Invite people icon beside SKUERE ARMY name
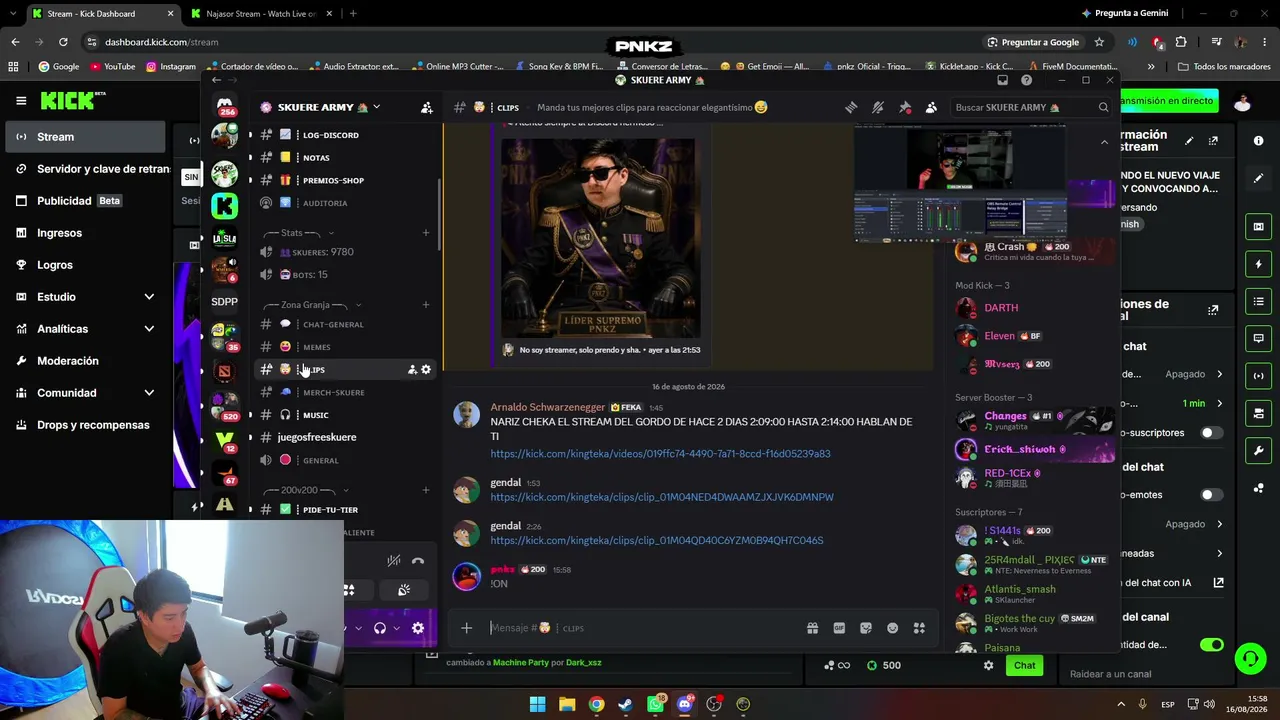This screenshot has width=1280, height=720. pyautogui.click(x=427, y=107)
